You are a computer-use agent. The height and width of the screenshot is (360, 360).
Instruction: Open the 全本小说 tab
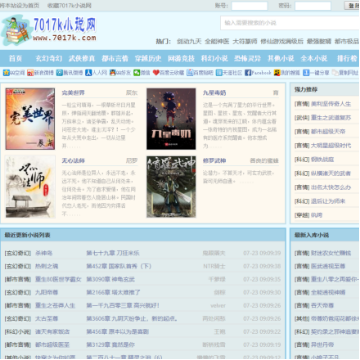click(314, 58)
